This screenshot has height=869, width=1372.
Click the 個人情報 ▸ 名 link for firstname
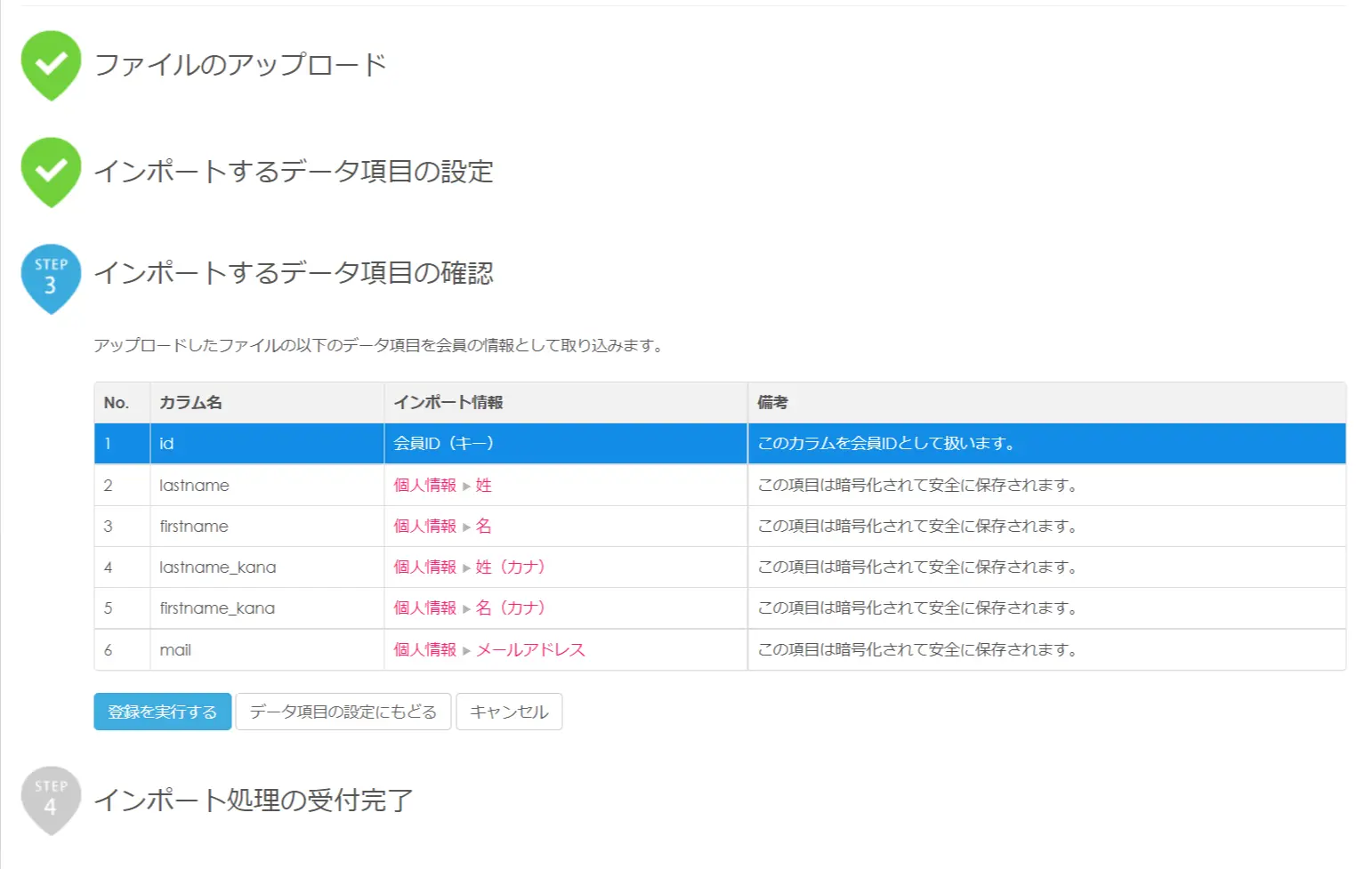(442, 526)
